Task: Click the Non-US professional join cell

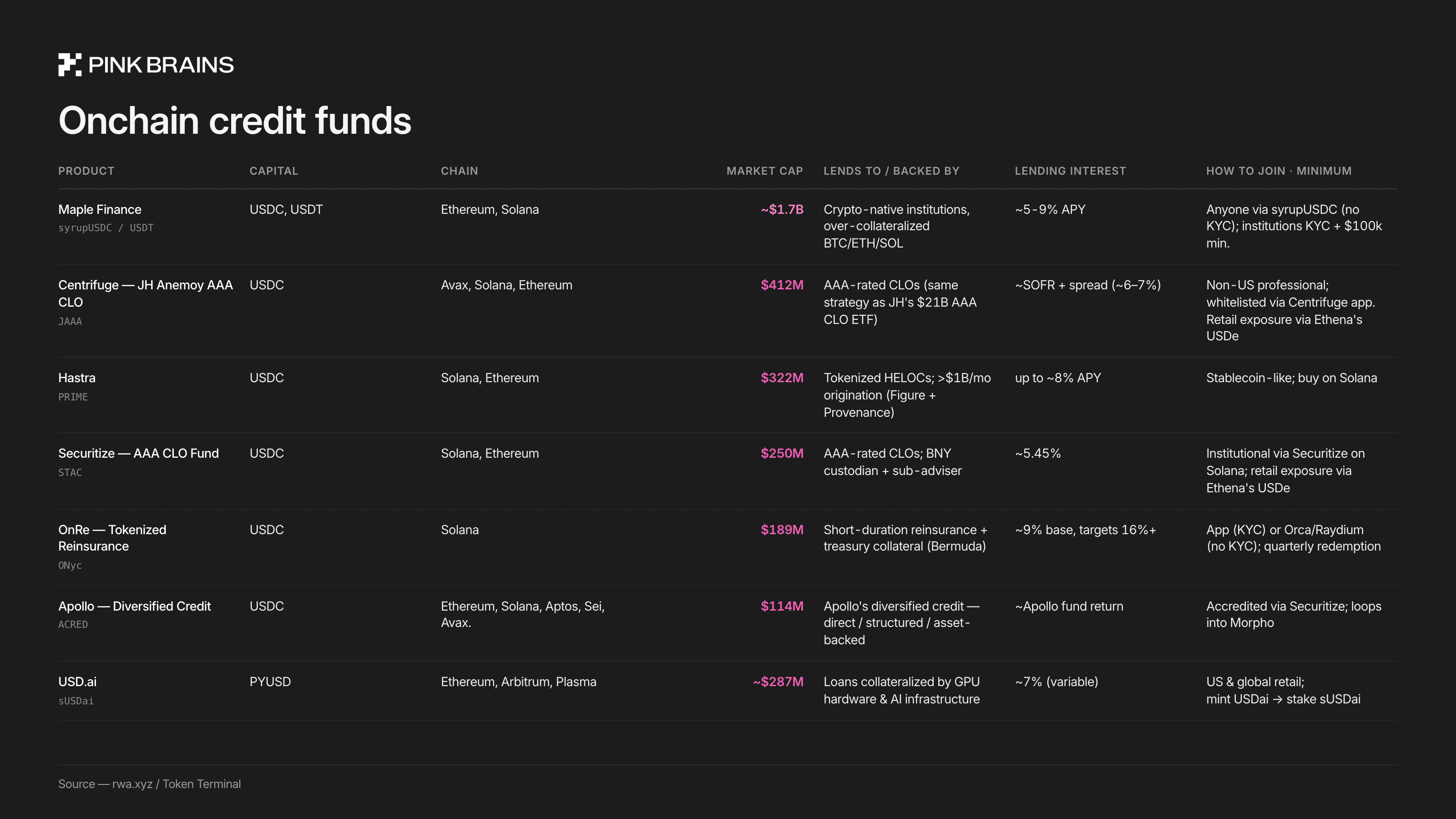Action: (x=1290, y=310)
